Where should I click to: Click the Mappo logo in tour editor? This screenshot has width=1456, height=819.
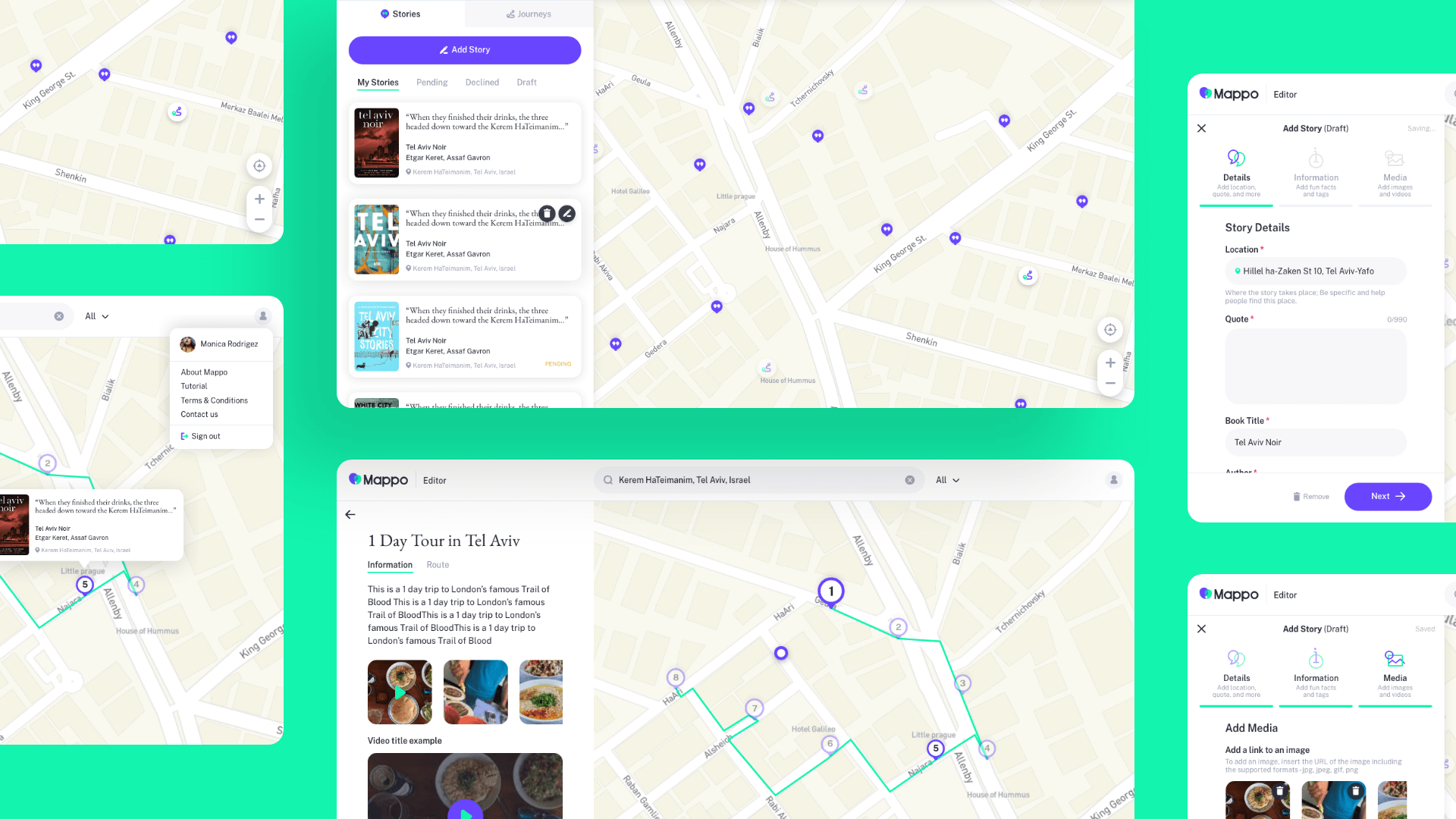378,480
